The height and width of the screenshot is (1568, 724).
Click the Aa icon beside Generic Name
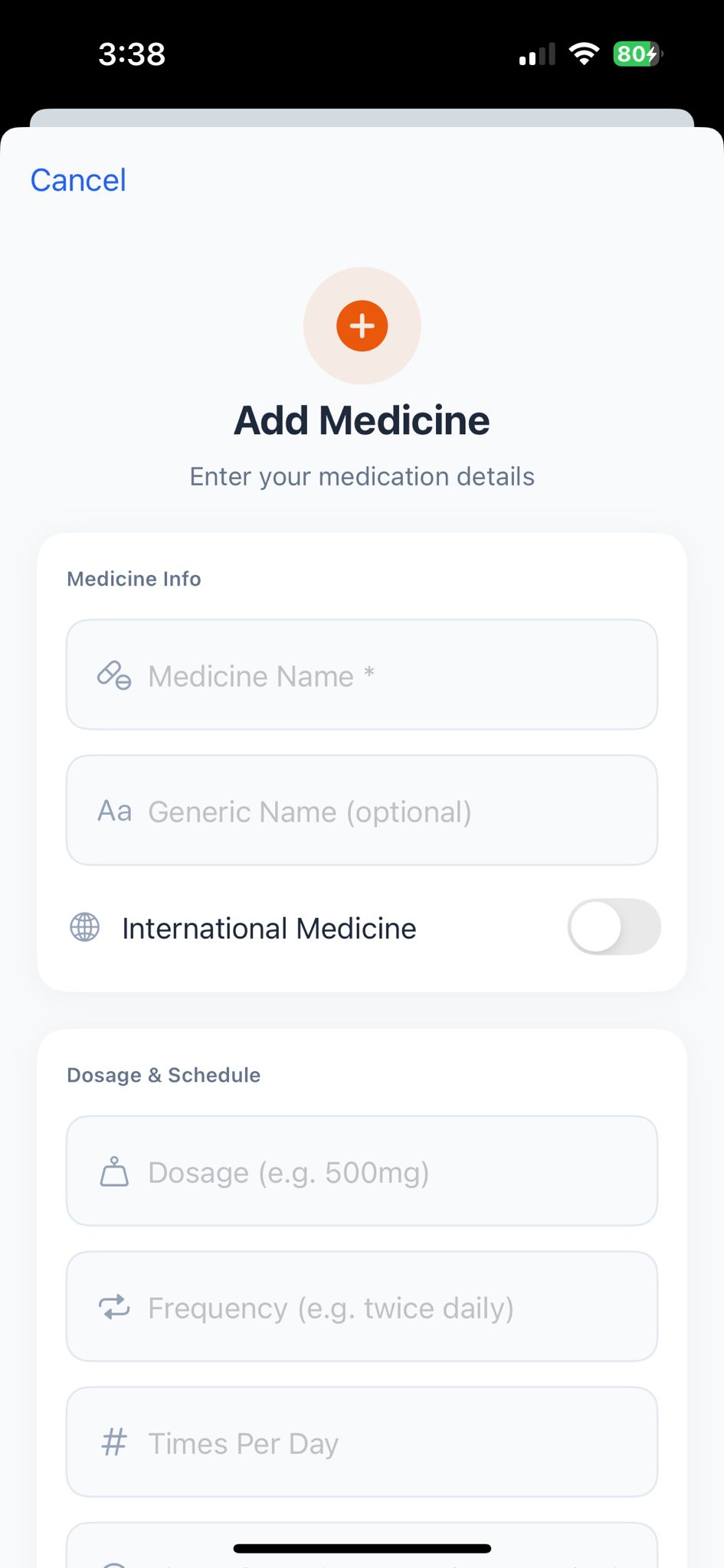click(x=114, y=811)
